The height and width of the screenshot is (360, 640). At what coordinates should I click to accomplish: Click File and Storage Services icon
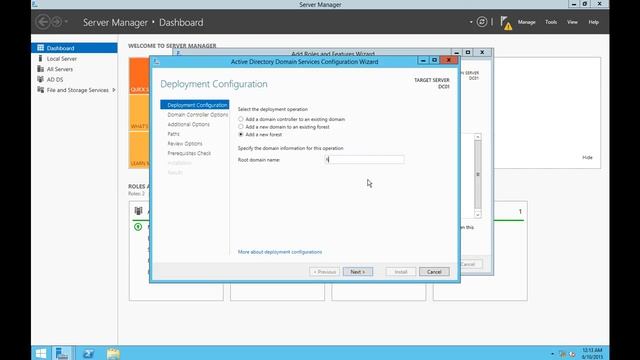click(x=40, y=90)
